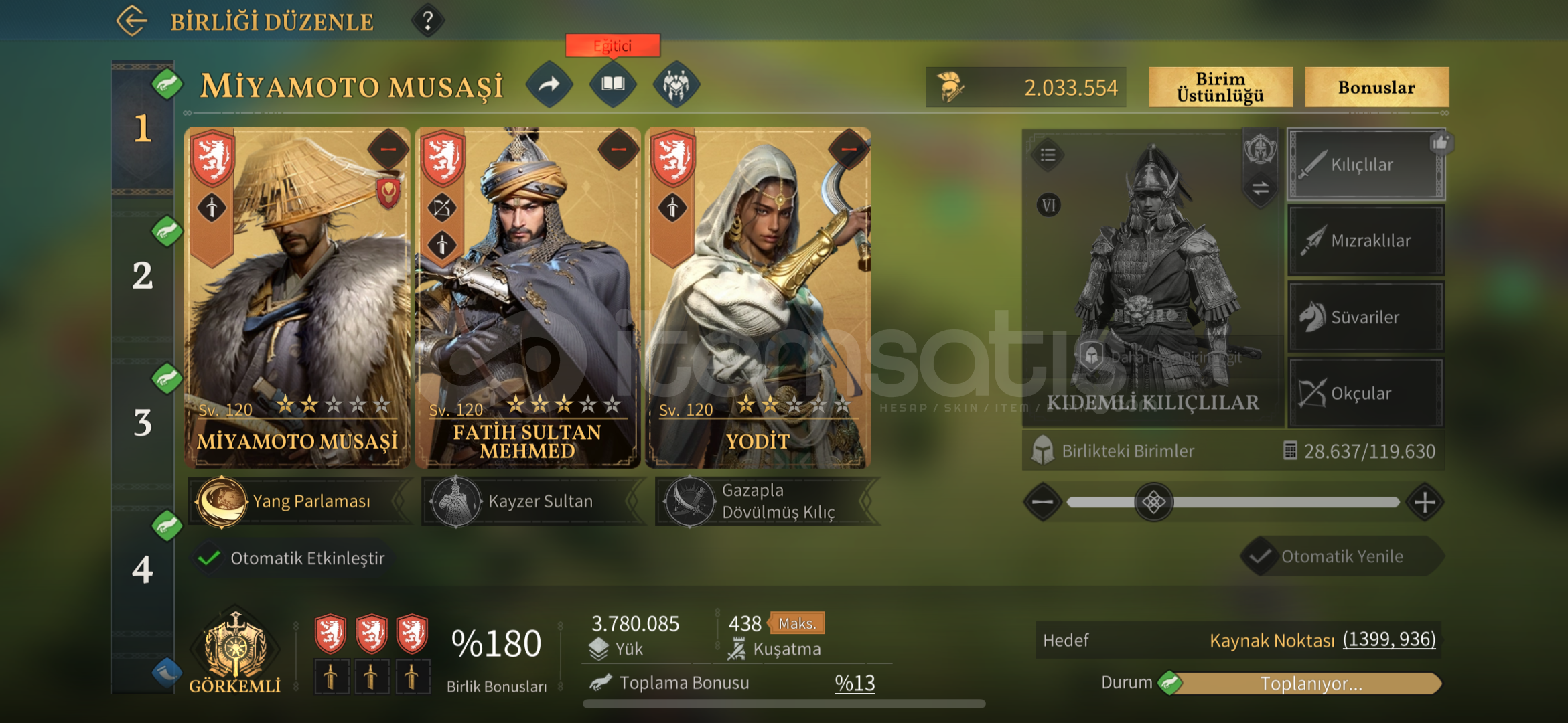Remove Miyamoto Musaşi with the minus icon
1568x723 pixels.
pos(388,149)
